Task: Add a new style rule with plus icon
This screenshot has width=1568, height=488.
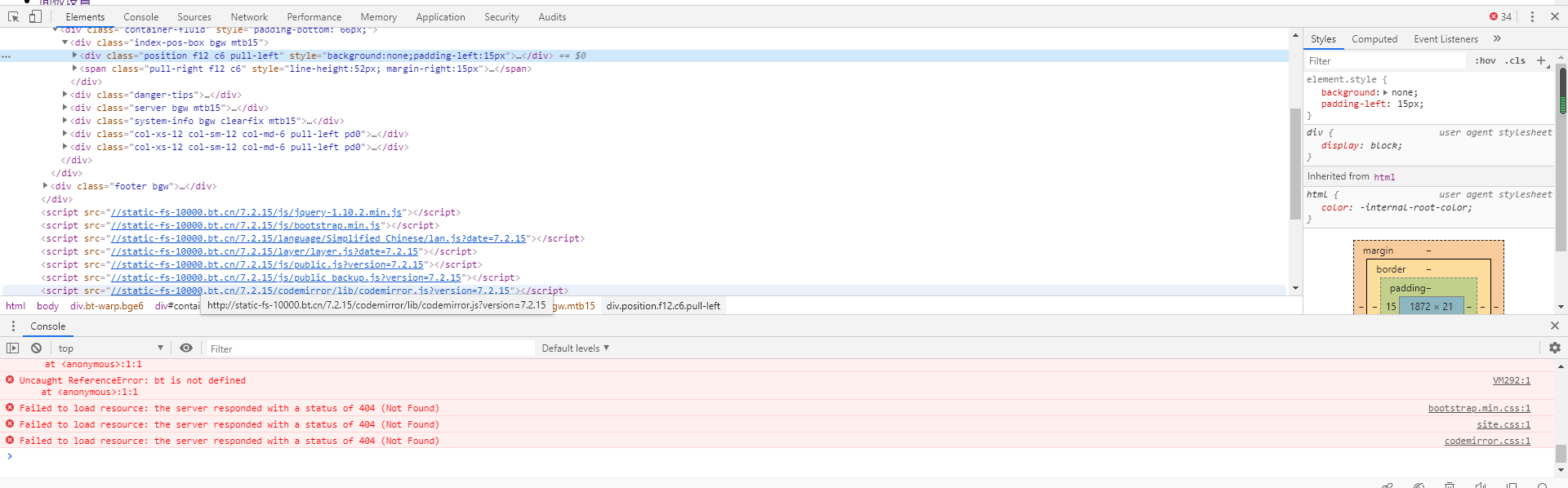Action: coord(1541,60)
